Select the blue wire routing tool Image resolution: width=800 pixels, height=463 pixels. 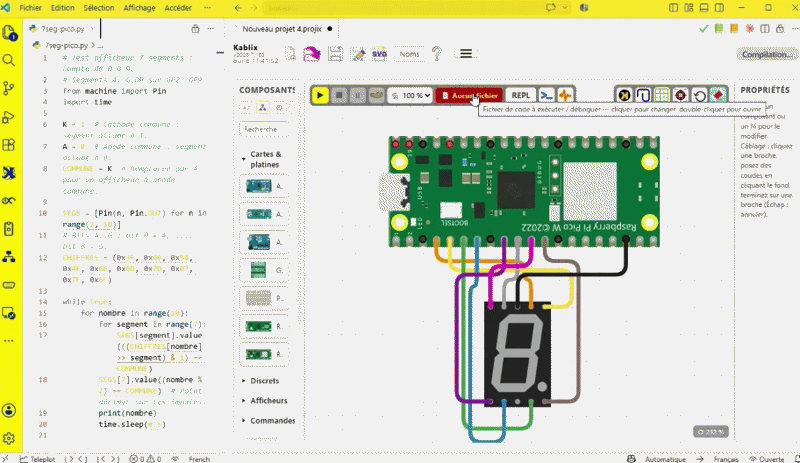643,95
